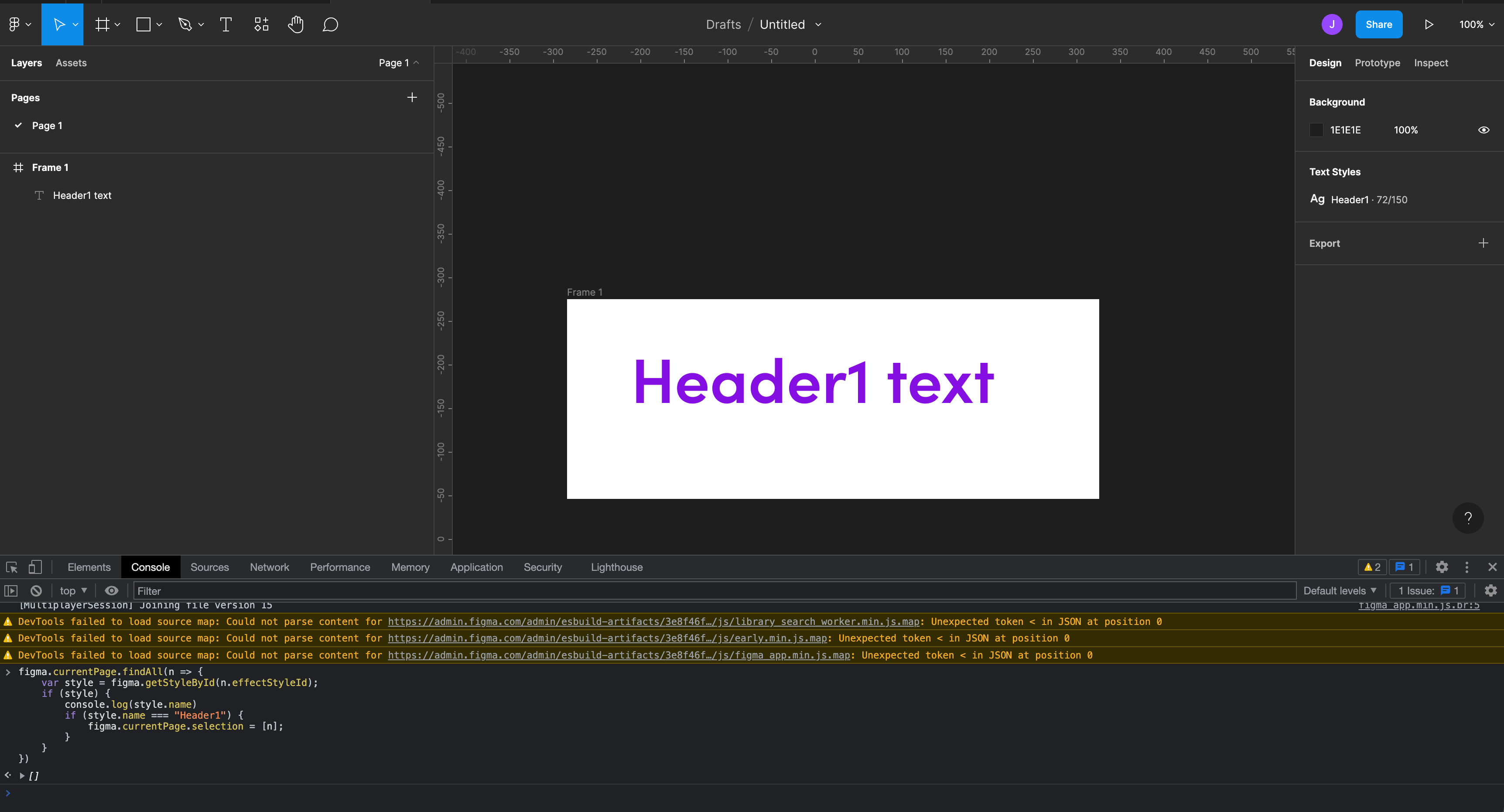Open the Elements DevTools tab

pos(89,567)
